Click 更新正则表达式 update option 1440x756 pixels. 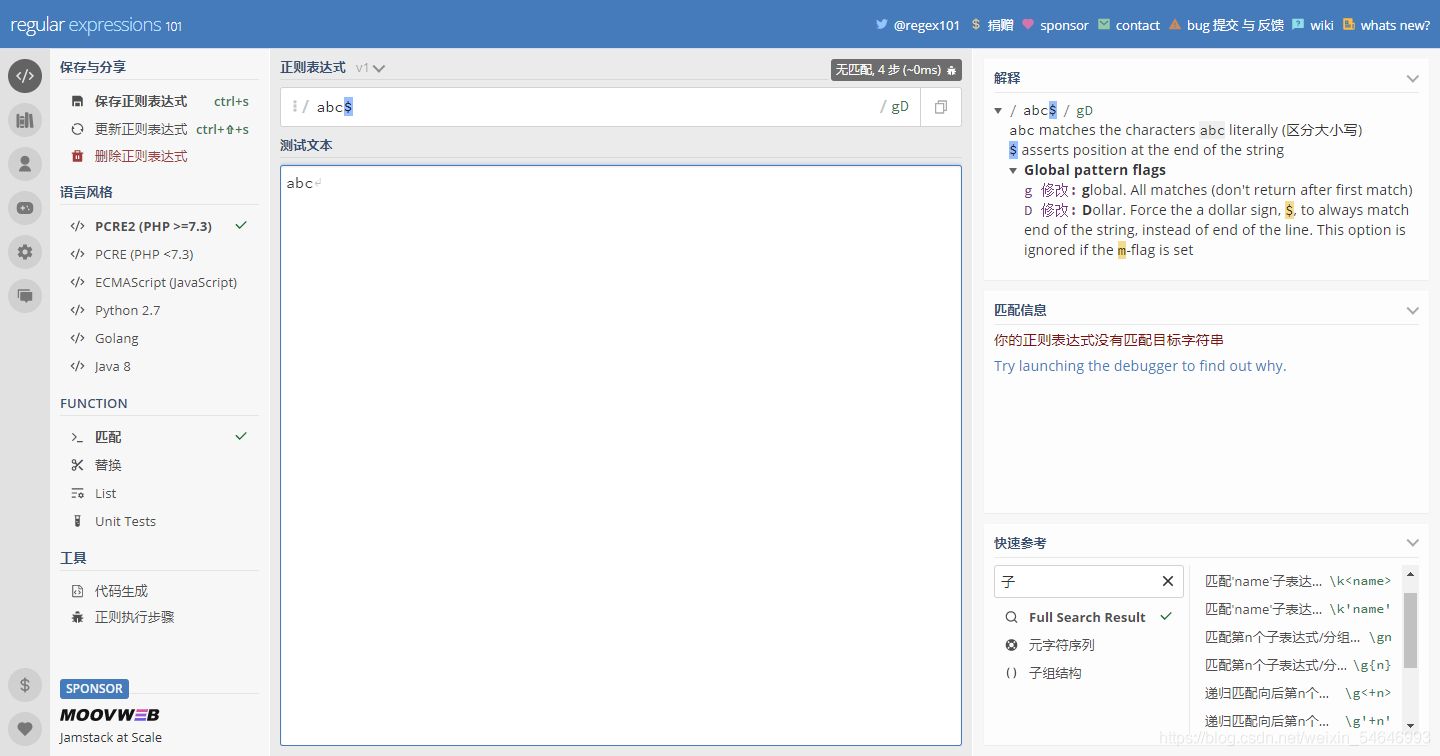pos(159,129)
